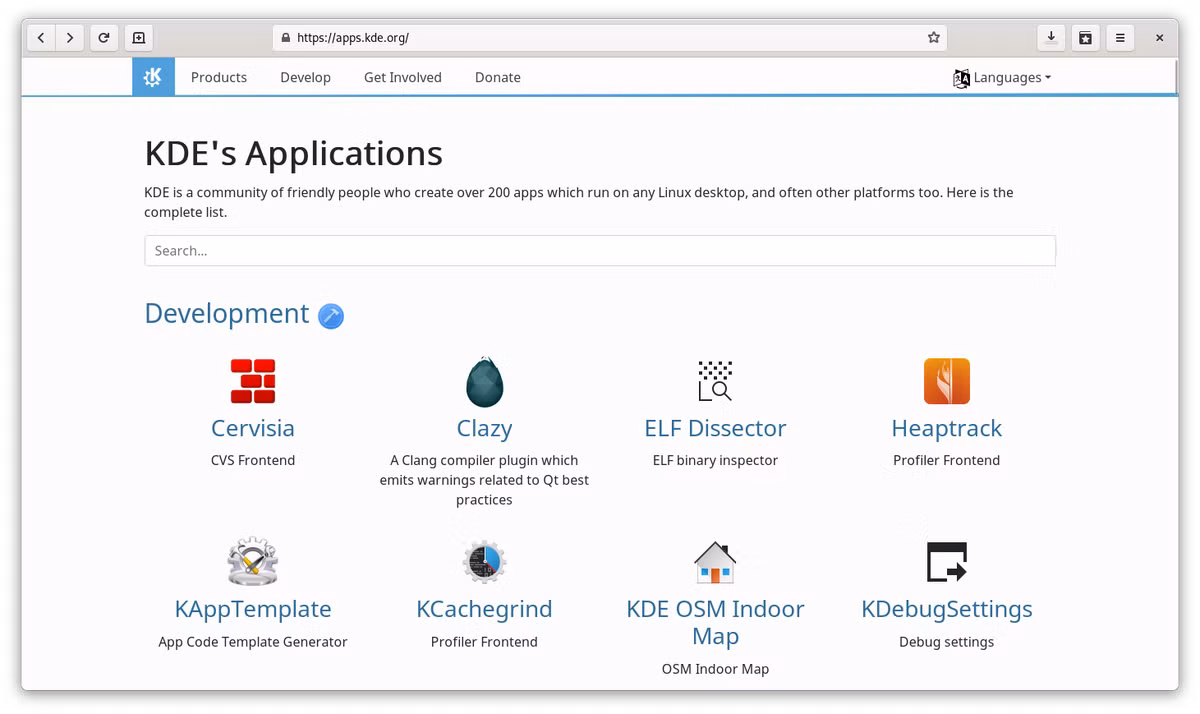Image resolution: width=1200 pixels, height=714 pixels.
Task: Click the KAppTemplate gear icon
Action: pos(253,562)
